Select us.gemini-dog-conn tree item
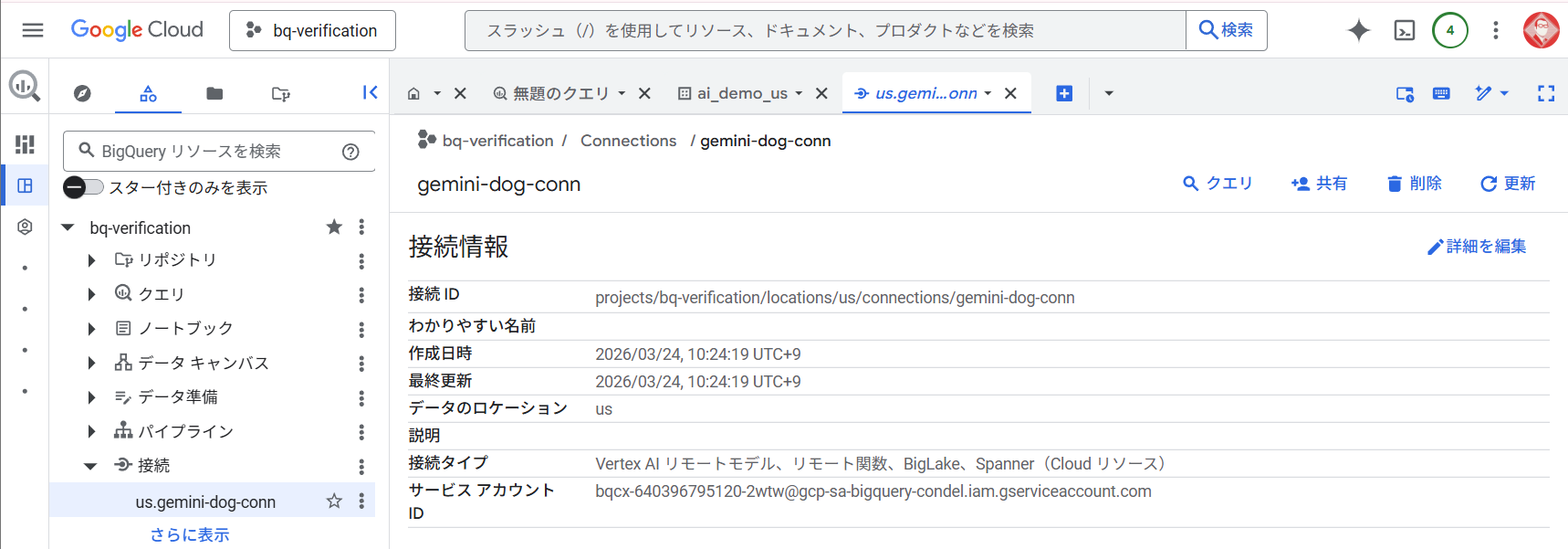 [x=212, y=501]
